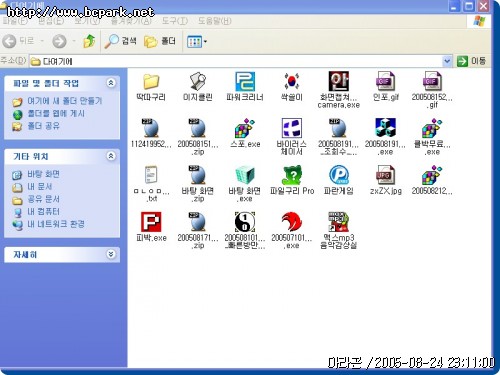Image resolution: width=500 pixels, height=375 pixels.
Task: Click the Back (뒤로) toolbar button
Action: click(18, 41)
